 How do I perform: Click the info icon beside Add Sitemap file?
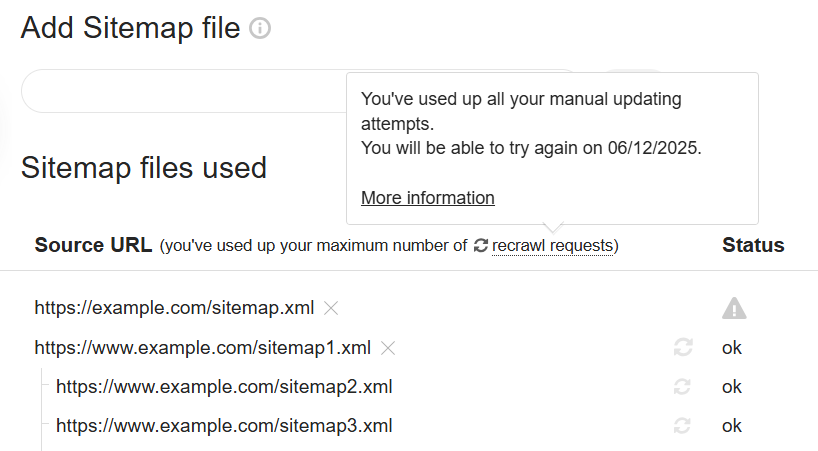[x=260, y=29]
